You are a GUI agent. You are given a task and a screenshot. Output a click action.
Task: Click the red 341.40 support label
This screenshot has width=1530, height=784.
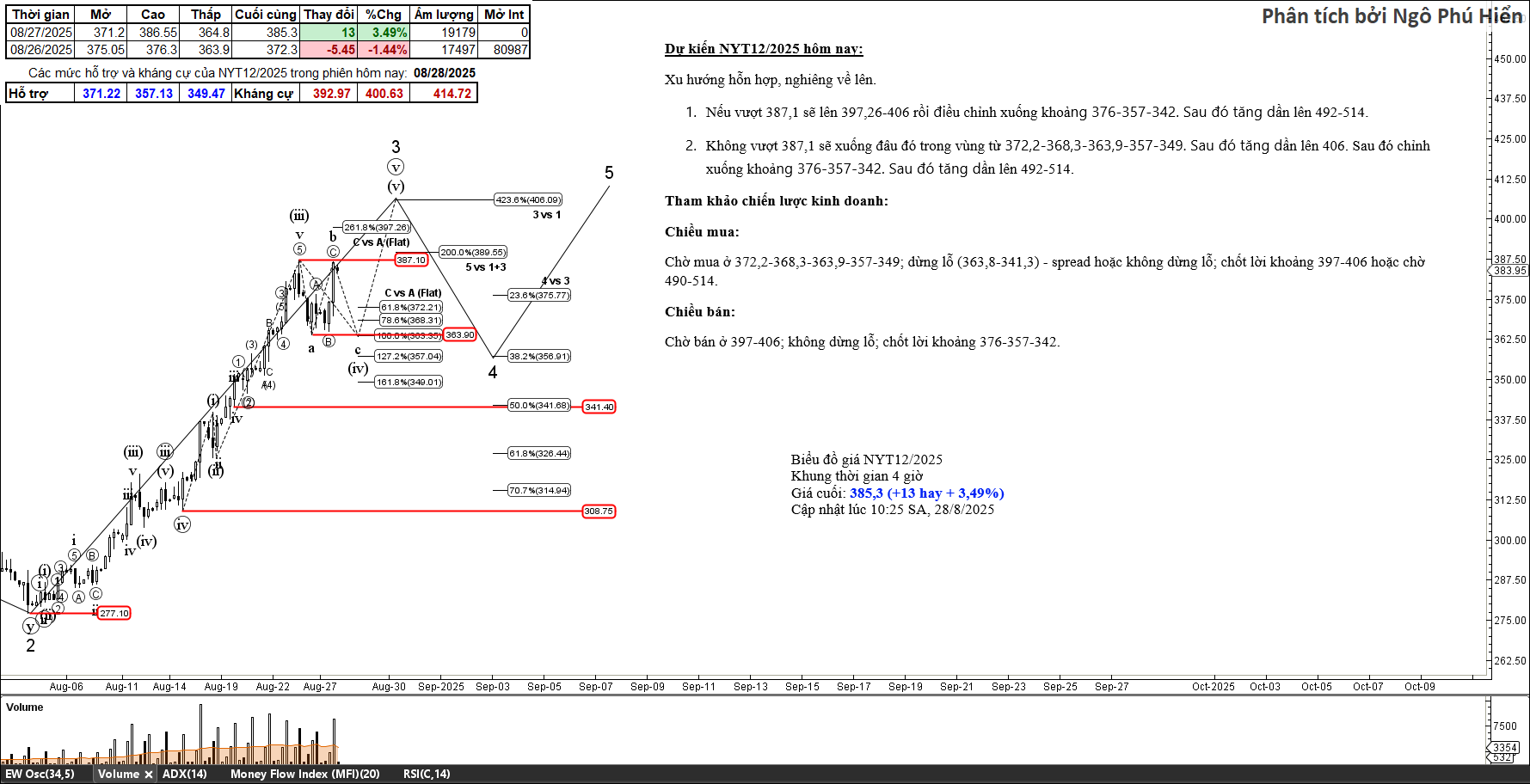tap(599, 407)
